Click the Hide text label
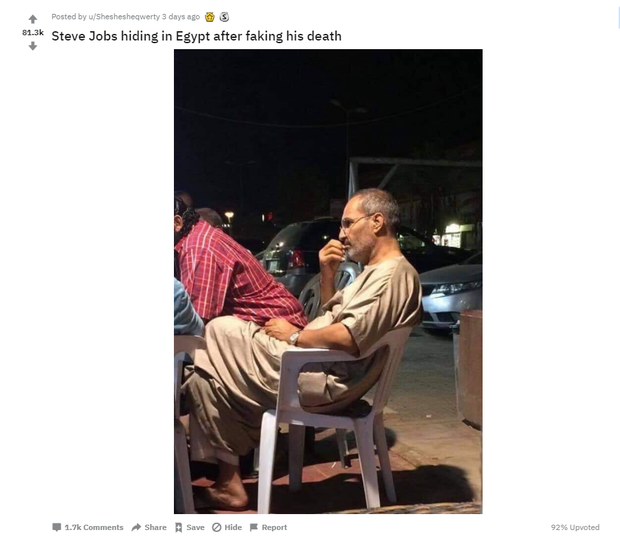Viewport: 620px width, 538px height. 233,527
